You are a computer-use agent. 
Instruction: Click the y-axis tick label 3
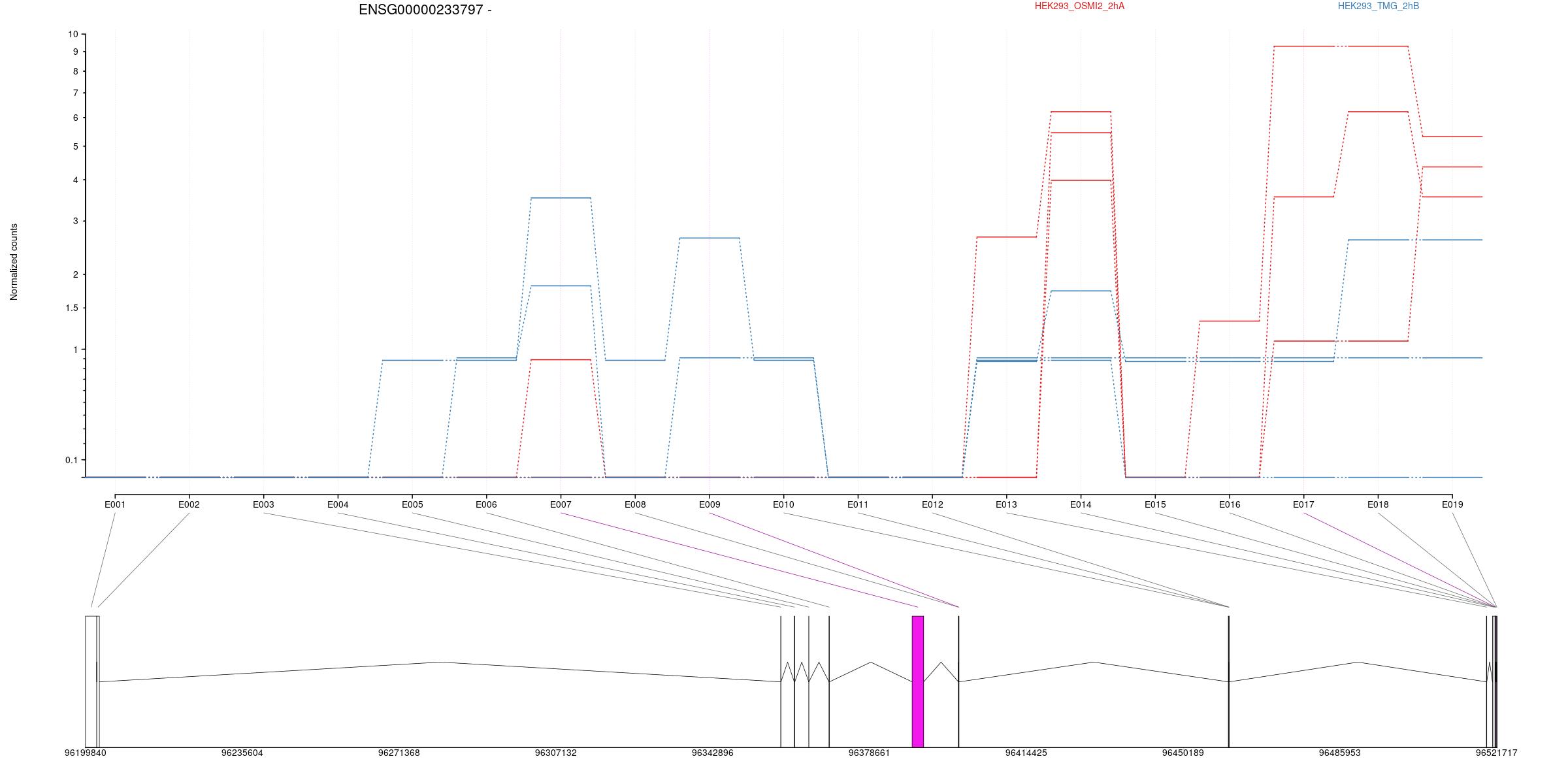(75, 221)
